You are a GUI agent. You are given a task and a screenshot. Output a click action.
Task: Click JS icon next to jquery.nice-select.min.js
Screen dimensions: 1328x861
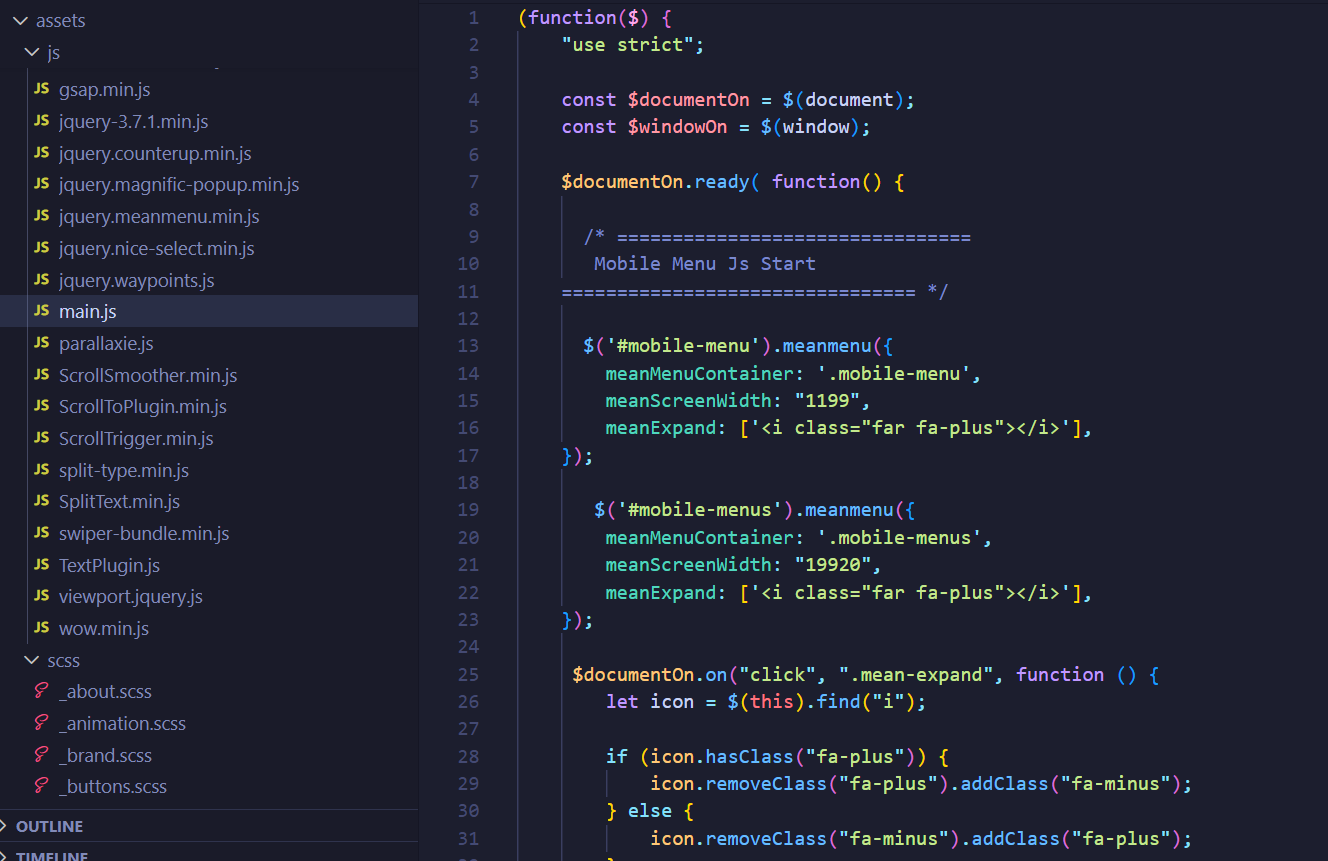pyautogui.click(x=41, y=248)
